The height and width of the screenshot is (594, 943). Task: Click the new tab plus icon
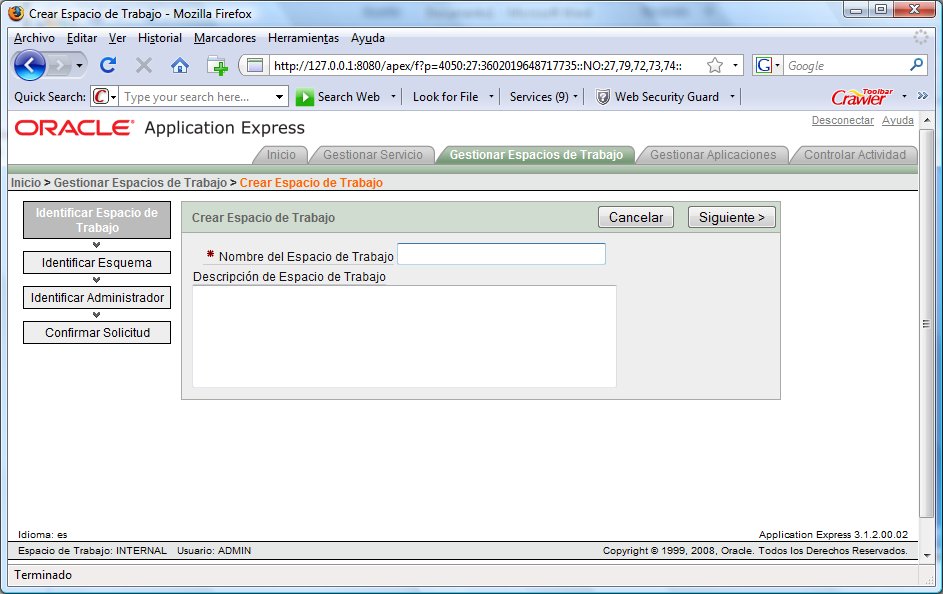pos(217,65)
